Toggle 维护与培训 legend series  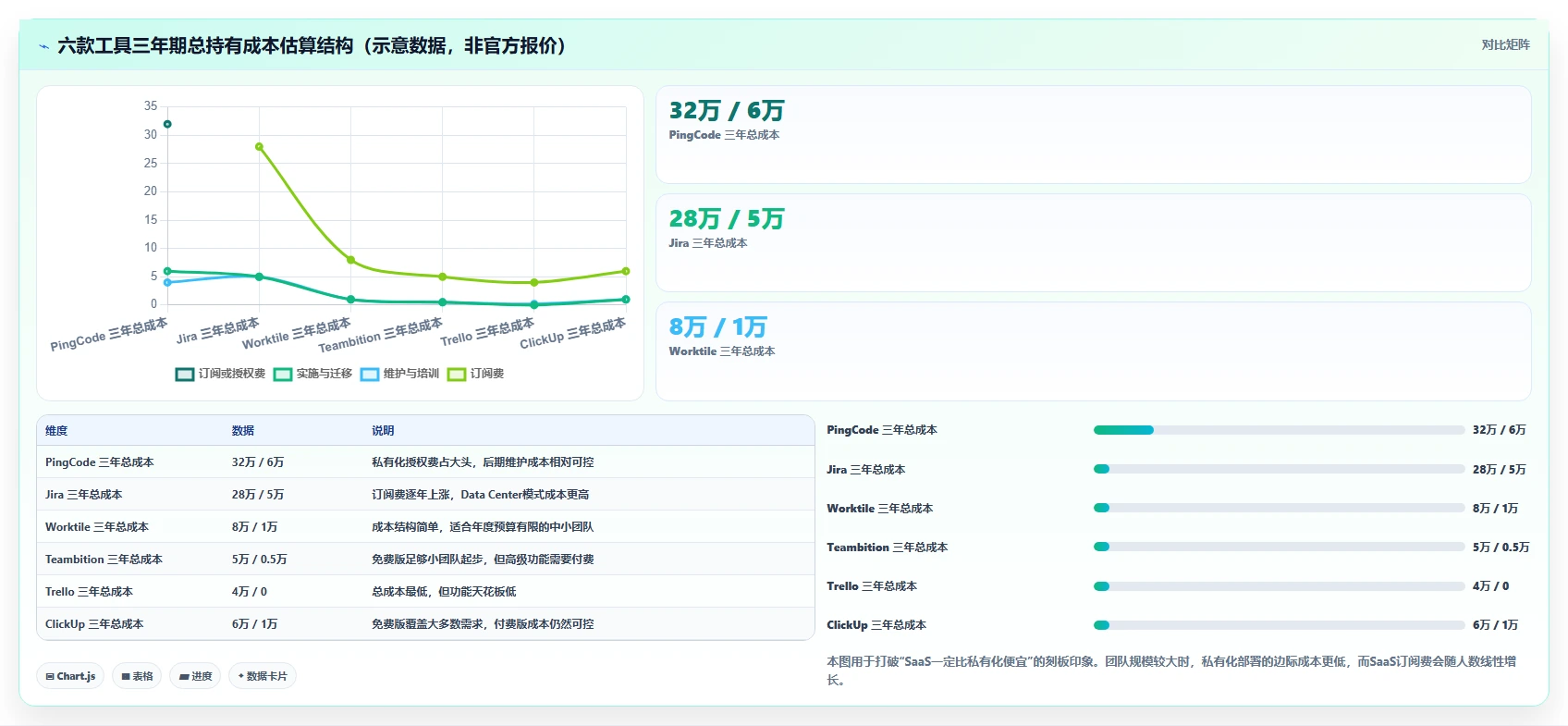(399, 374)
